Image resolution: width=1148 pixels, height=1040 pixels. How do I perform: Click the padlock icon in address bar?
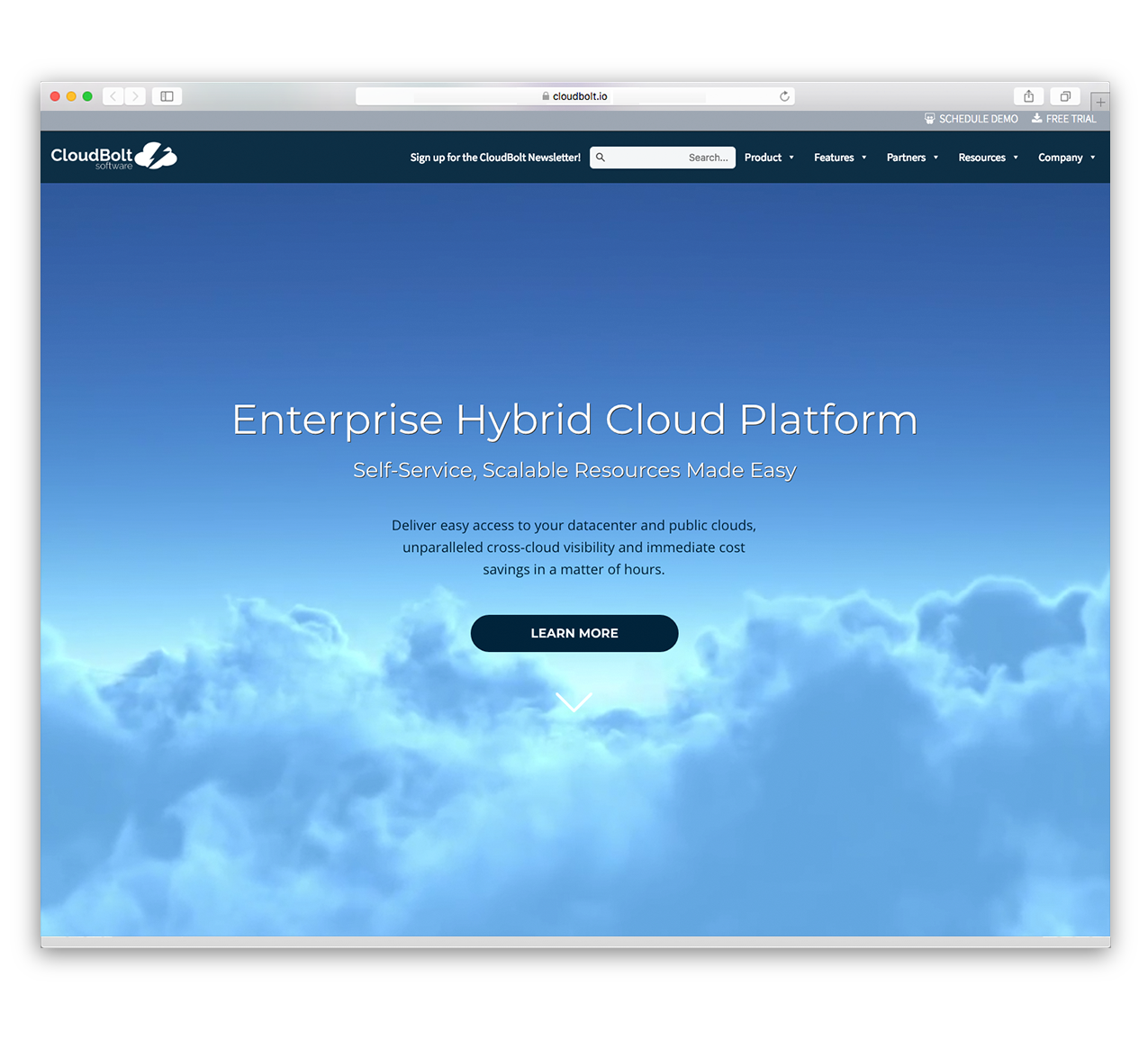[546, 96]
